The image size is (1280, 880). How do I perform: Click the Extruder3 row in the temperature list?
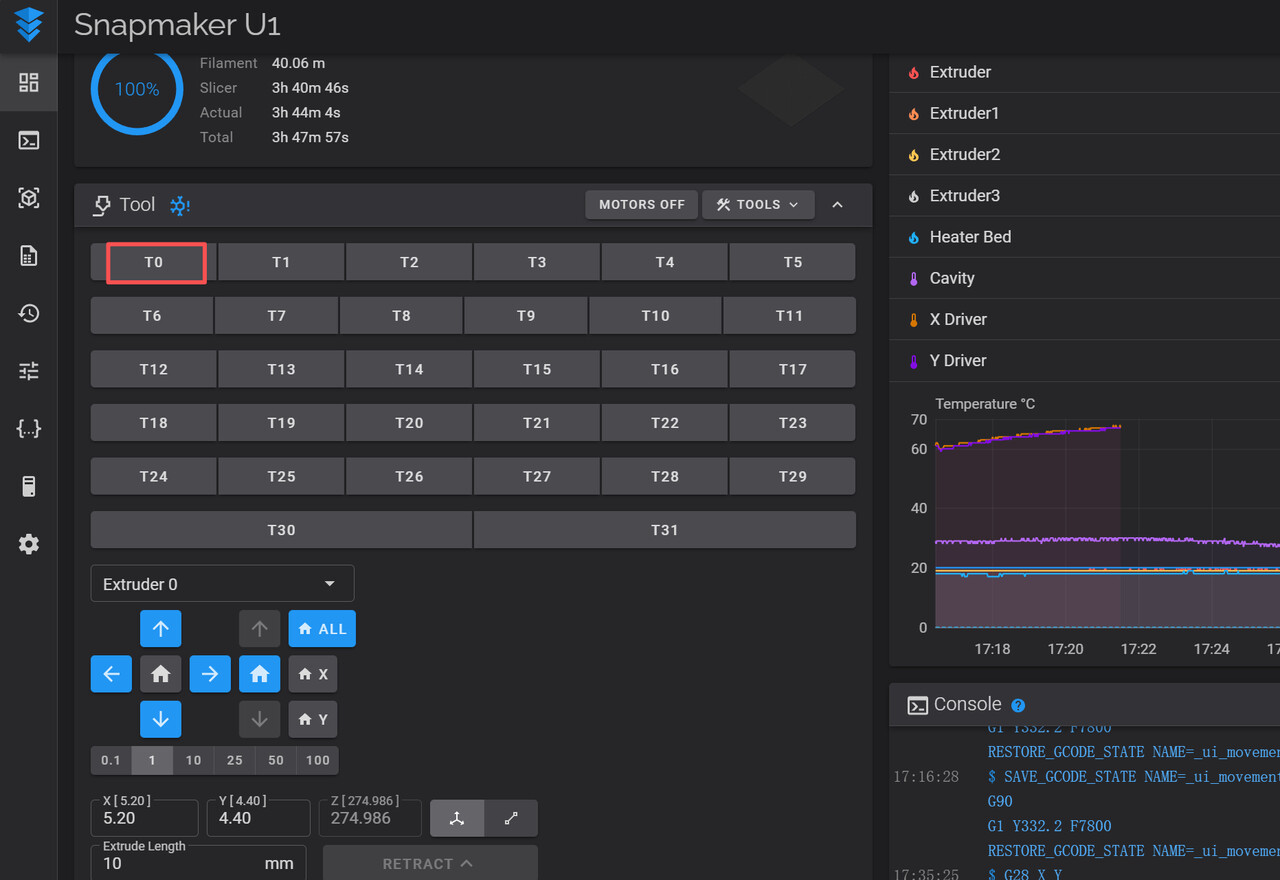tap(1084, 196)
